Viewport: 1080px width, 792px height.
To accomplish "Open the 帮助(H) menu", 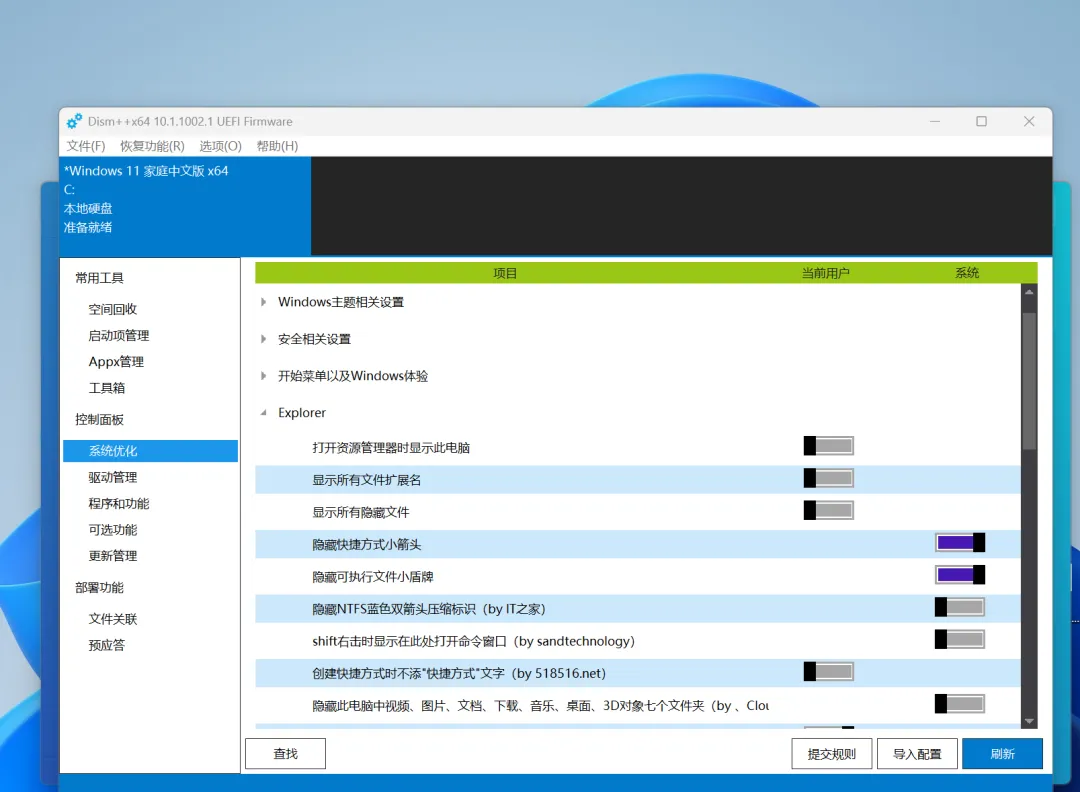I will click(277, 146).
